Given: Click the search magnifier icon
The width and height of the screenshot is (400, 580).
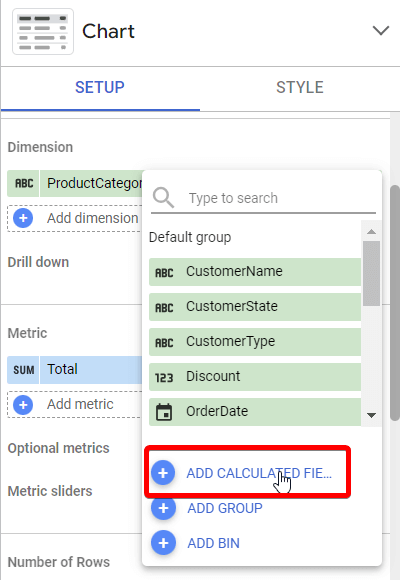Looking at the screenshot, I should (x=163, y=198).
